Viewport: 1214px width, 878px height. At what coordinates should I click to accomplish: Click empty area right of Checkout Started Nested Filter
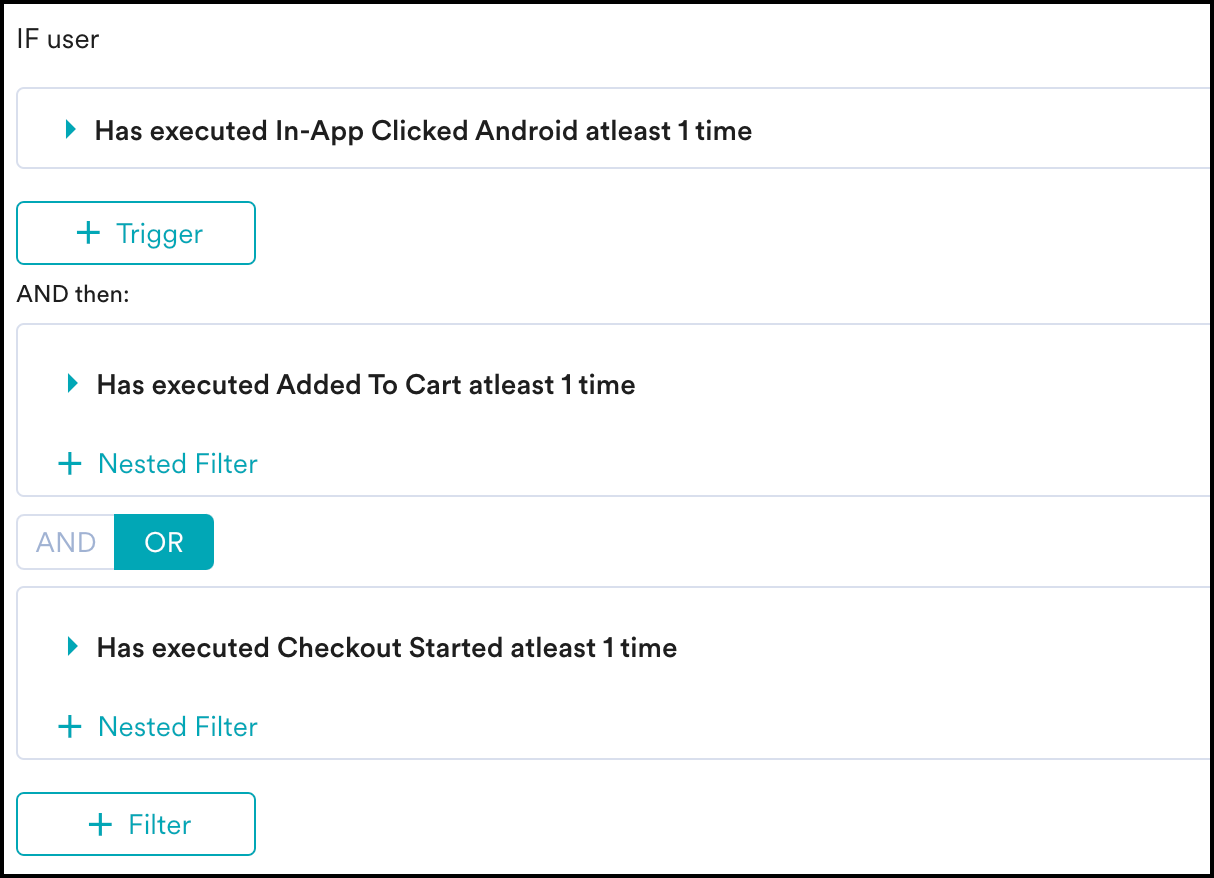pos(700,727)
